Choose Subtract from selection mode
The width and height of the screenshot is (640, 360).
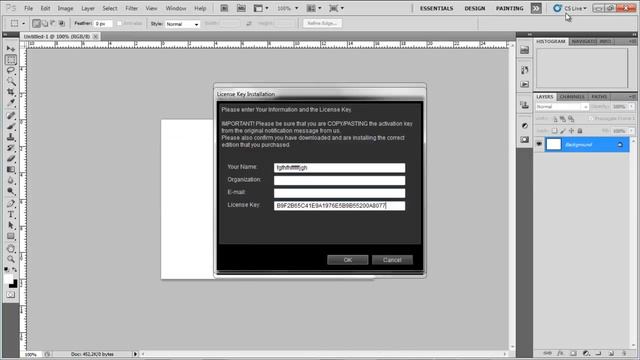(53, 24)
